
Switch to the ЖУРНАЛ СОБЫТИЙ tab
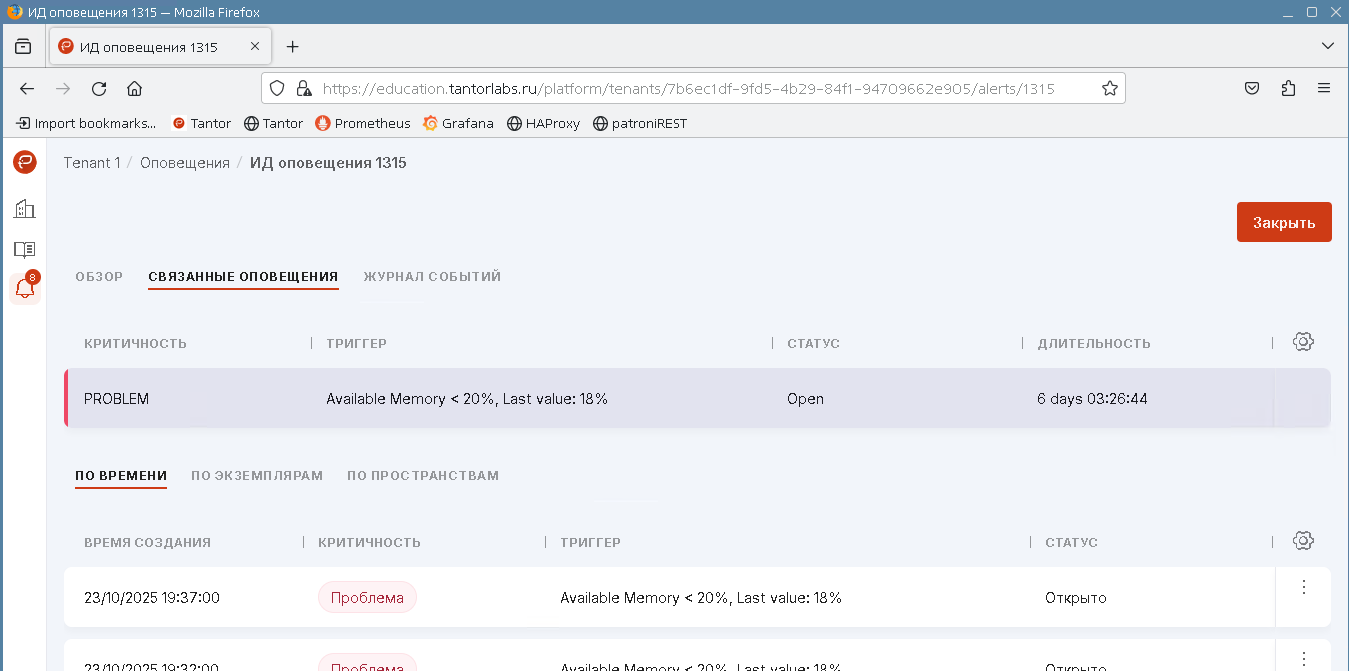click(432, 277)
